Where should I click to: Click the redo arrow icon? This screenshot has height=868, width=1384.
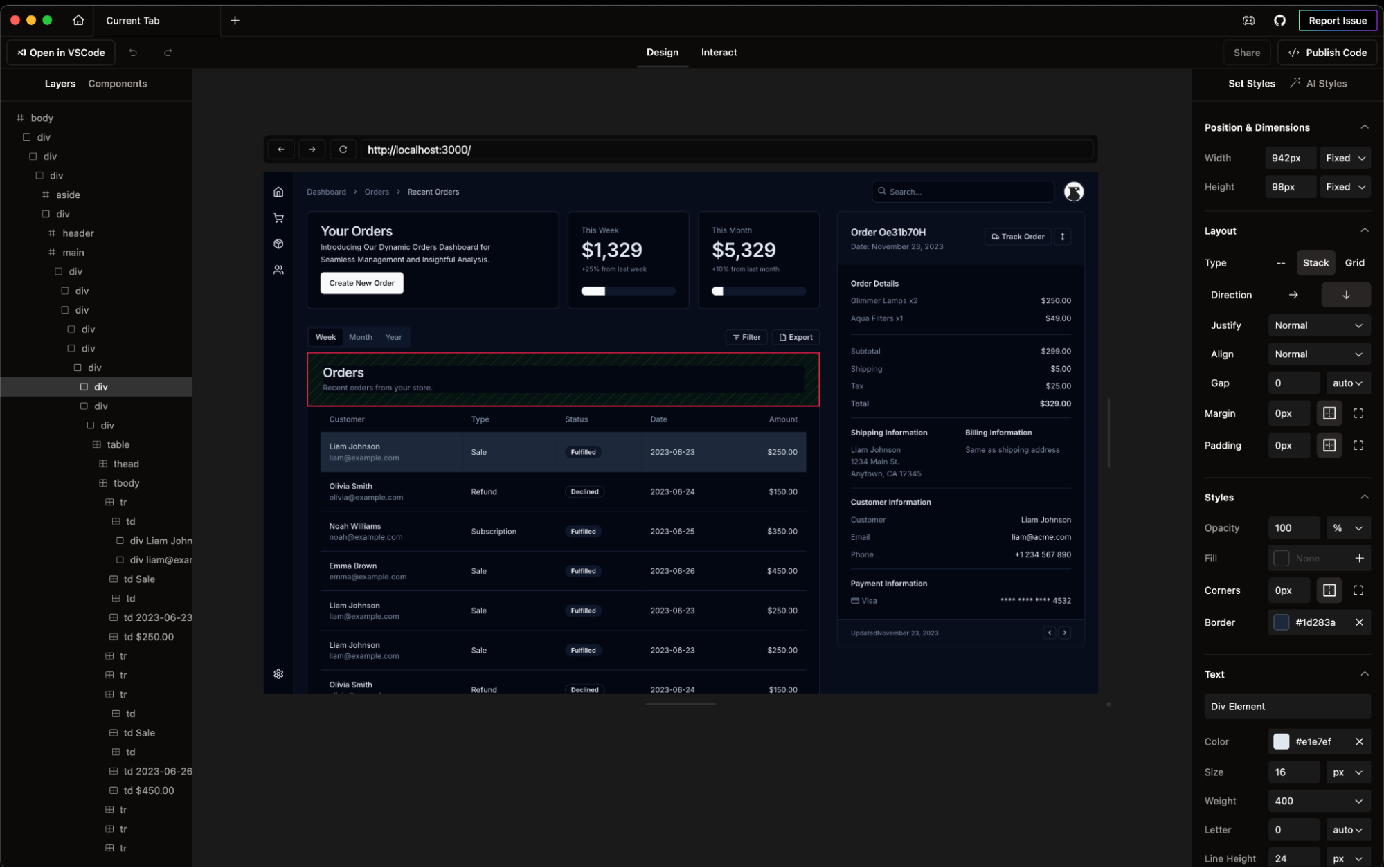(168, 53)
